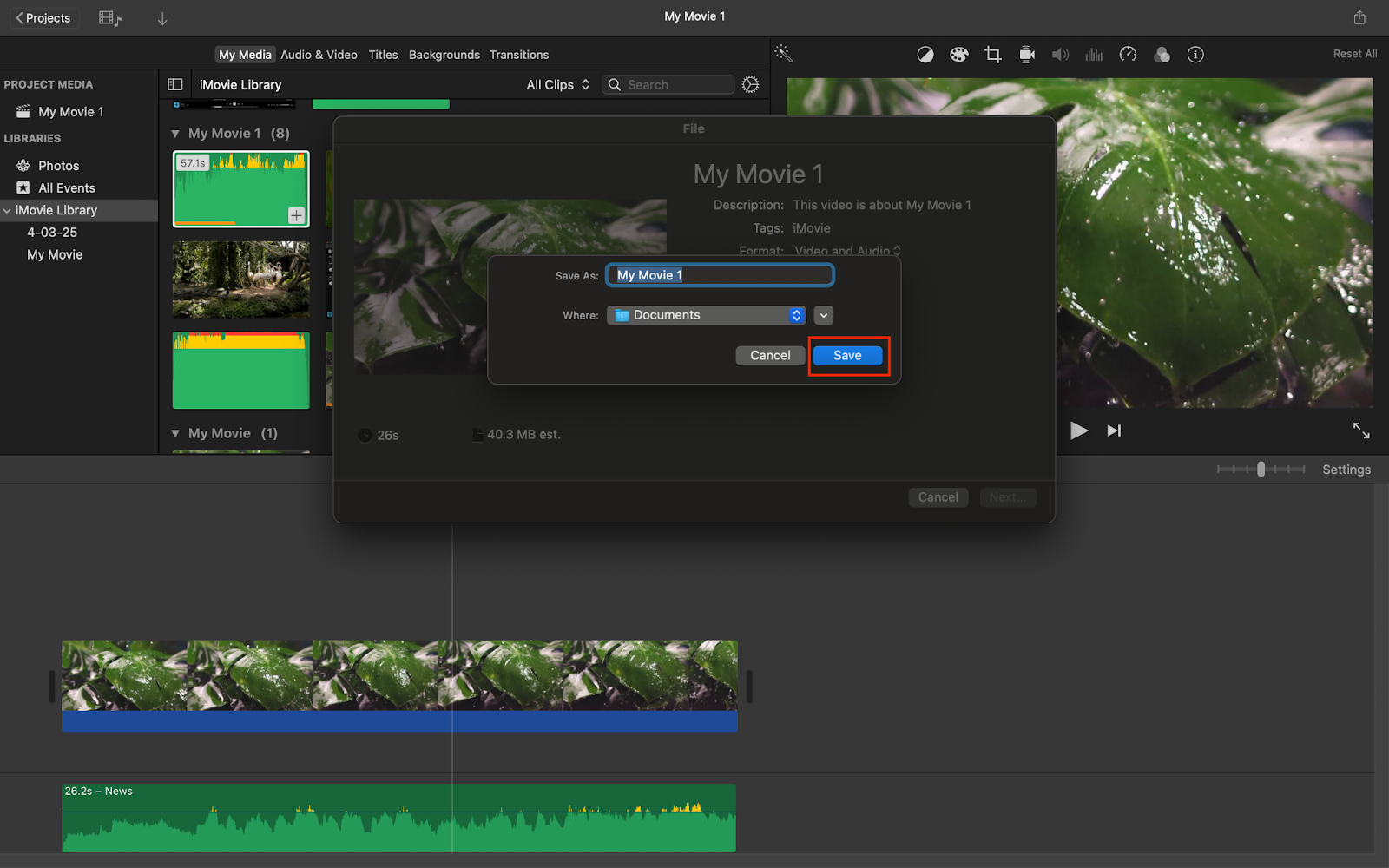Open the Documents location dropdown
The image size is (1389, 868).
[x=706, y=315]
